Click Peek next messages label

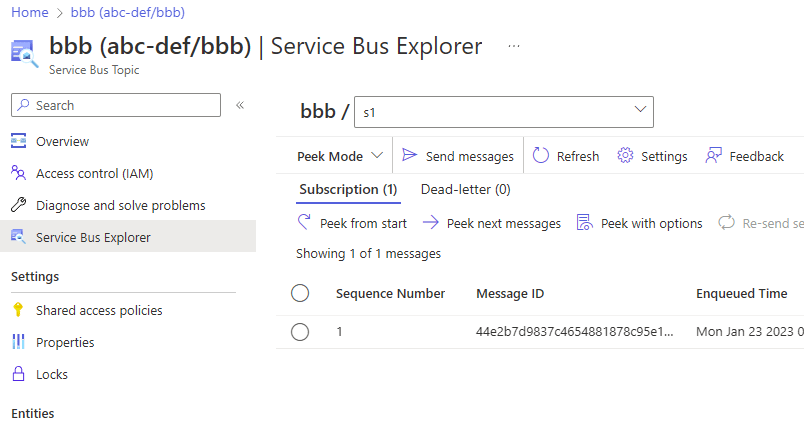point(504,224)
